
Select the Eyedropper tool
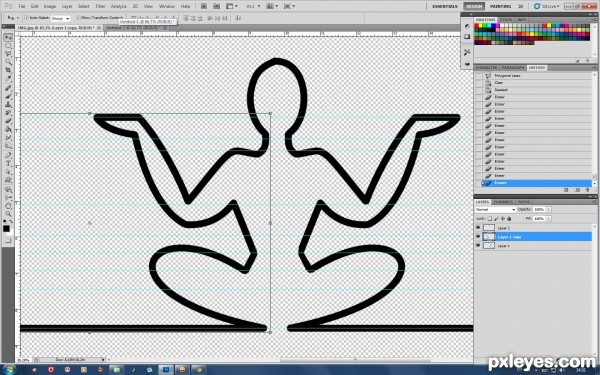pyautogui.click(x=8, y=78)
